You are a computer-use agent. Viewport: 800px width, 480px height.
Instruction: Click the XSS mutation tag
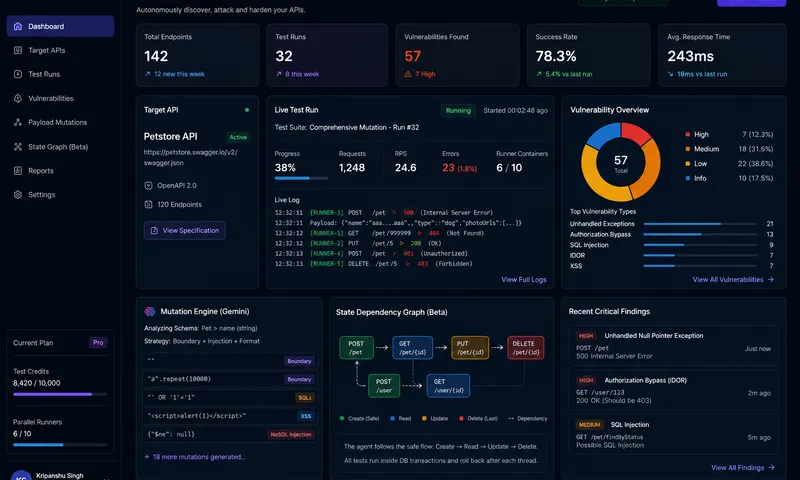pos(306,416)
